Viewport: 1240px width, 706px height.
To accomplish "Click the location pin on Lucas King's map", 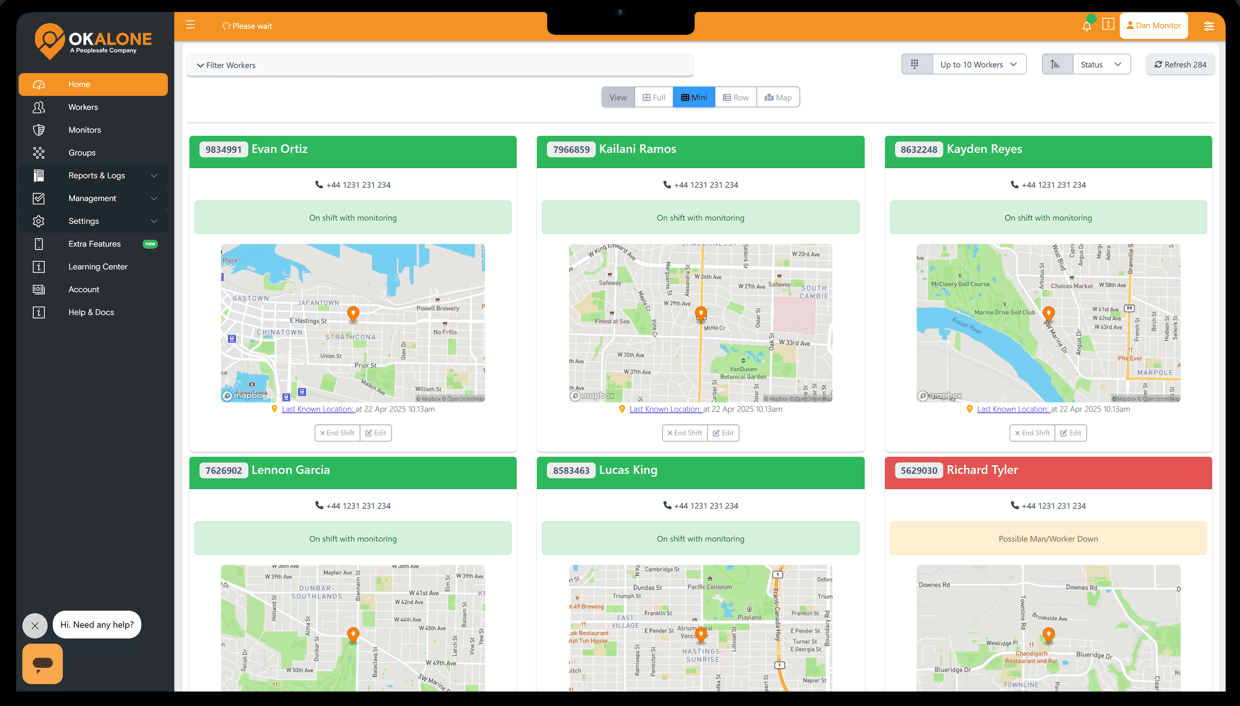I will click(701, 634).
